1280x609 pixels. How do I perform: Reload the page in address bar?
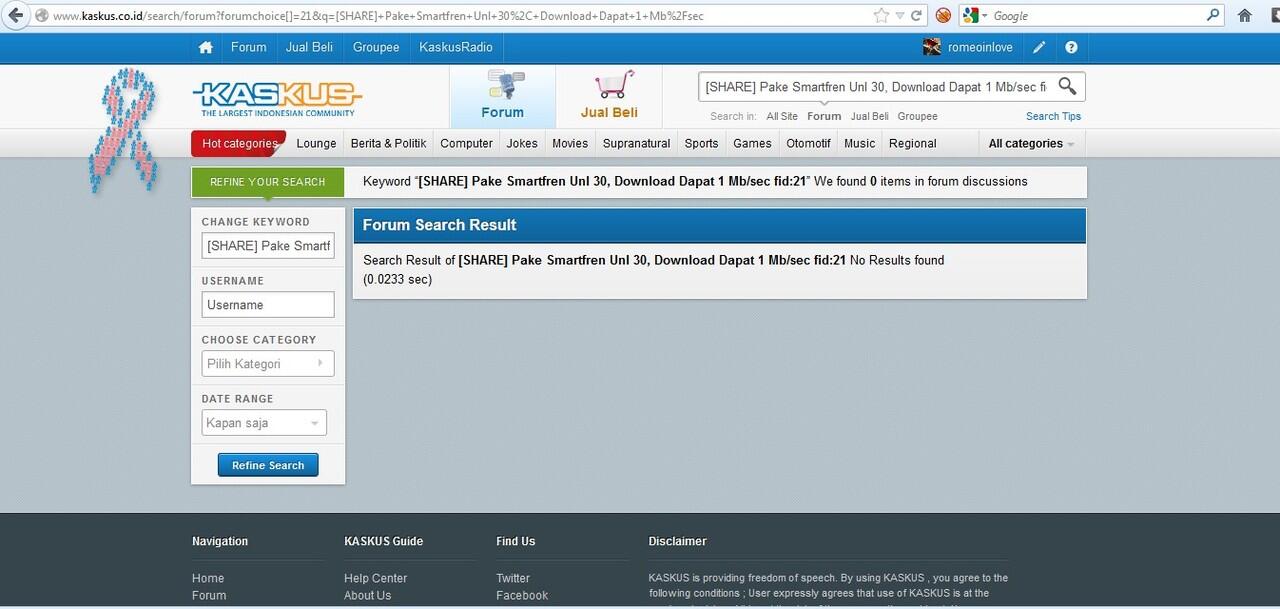click(x=916, y=16)
